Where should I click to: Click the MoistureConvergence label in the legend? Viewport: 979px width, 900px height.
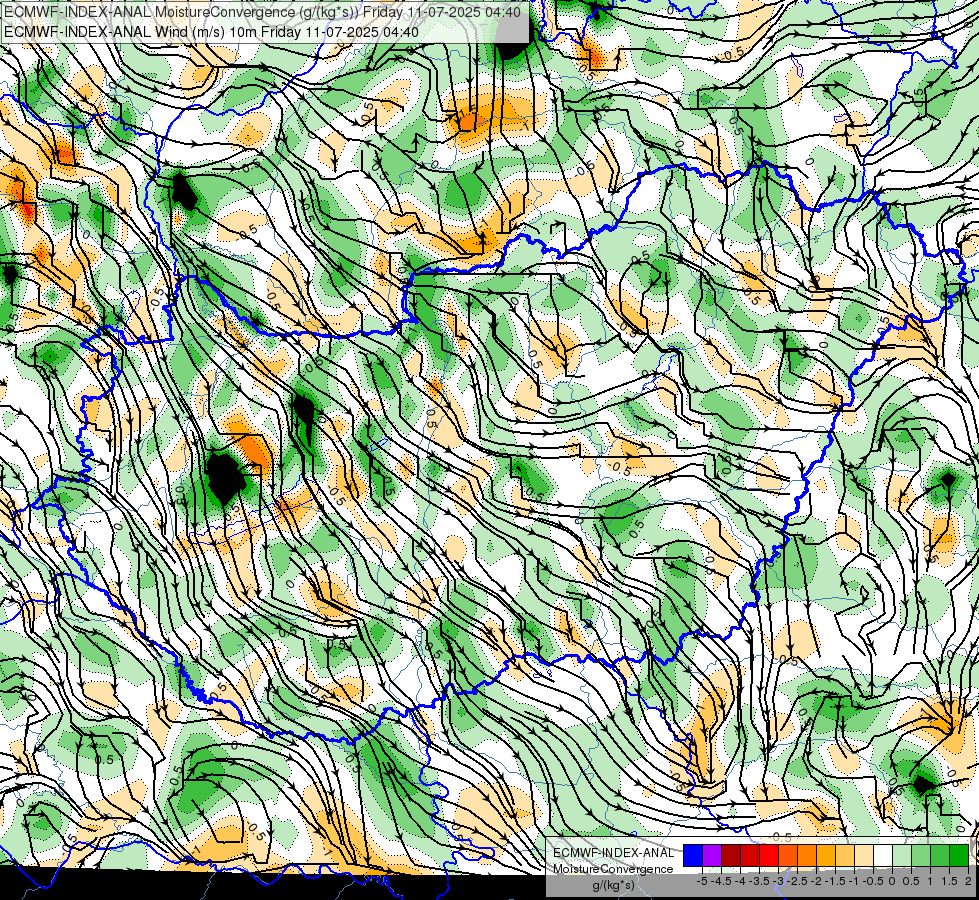pyautogui.click(x=613, y=869)
